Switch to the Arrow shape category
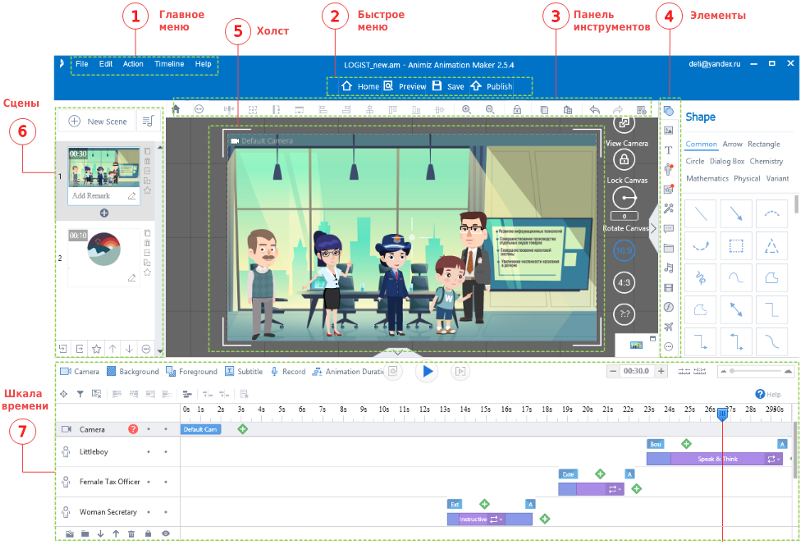 click(x=733, y=144)
